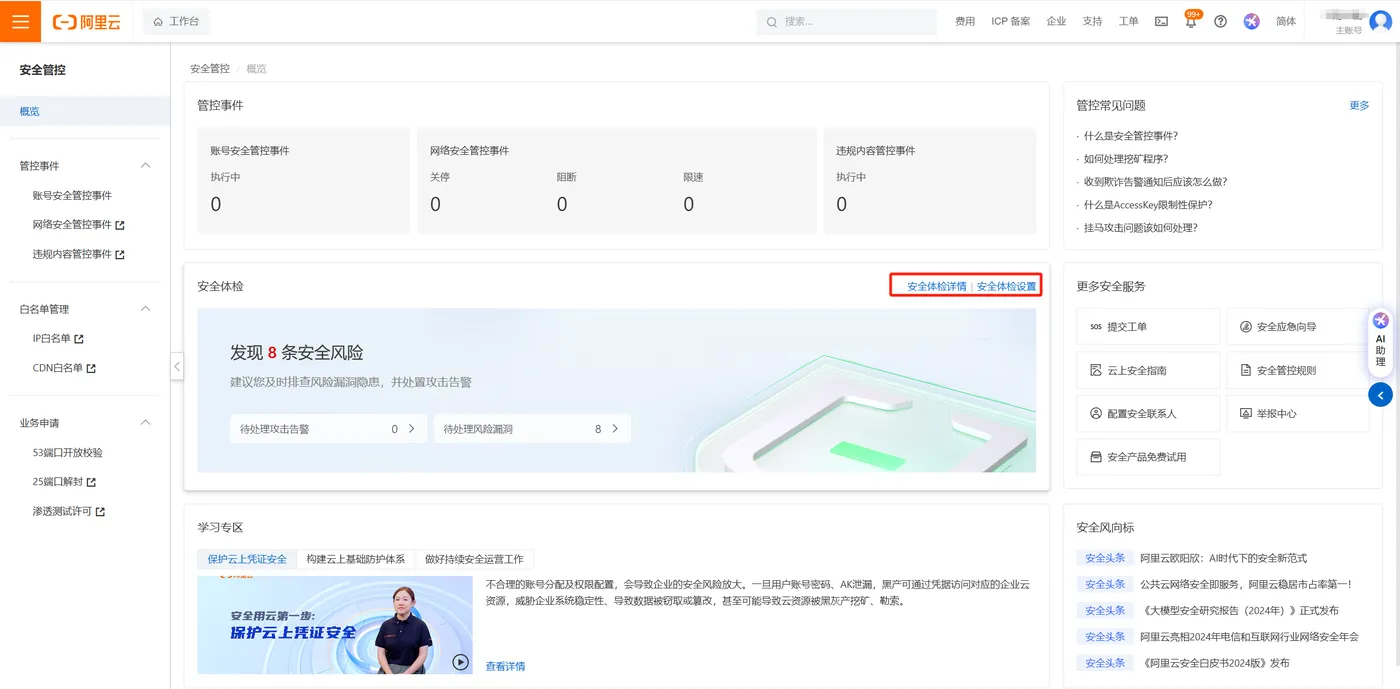Select 概览 in the sidebar

click(85, 111)
